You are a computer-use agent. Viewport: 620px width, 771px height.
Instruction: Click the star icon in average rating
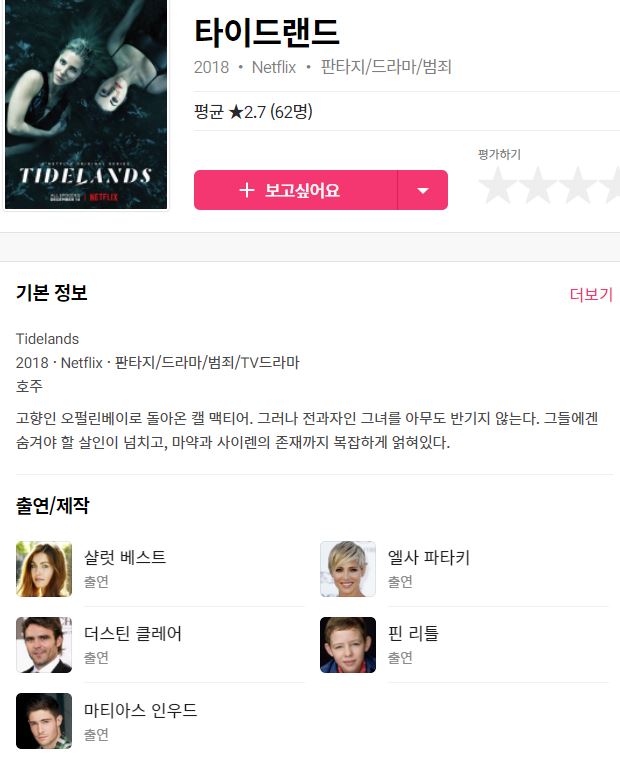point(236,113)
